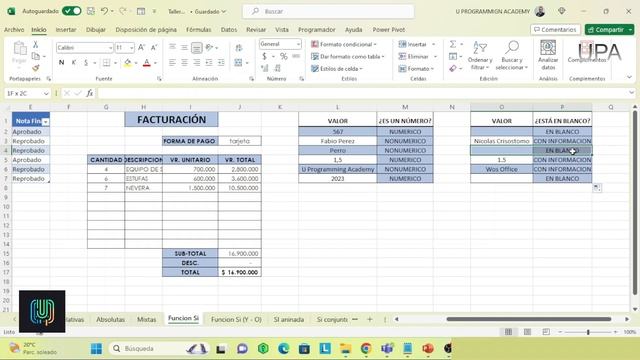Click the Comentarios button
Viewport: 640px width, 360px height.
[555, 29]
